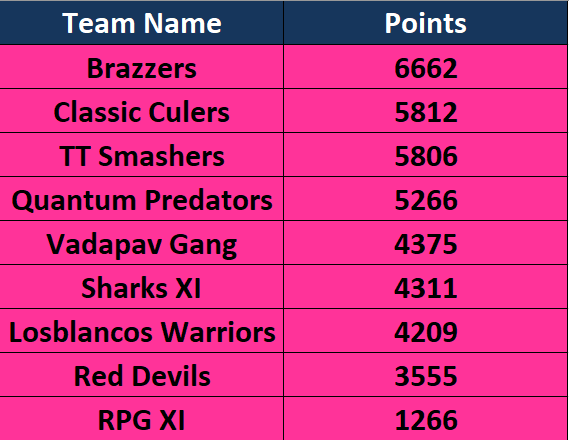The image size is (569, 440).
Task: Select the Classic Culers cell
Action: point(142,111)
